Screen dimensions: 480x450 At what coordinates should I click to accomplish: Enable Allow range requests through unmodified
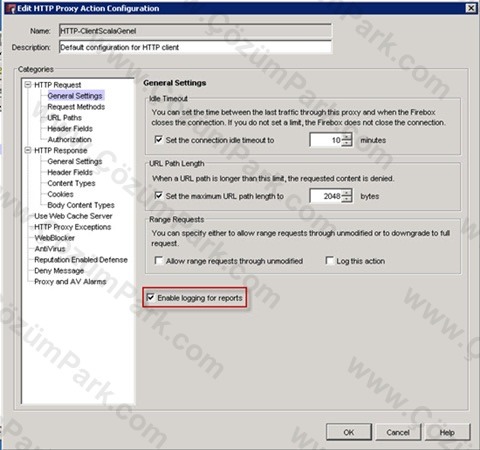pos(159,260)
